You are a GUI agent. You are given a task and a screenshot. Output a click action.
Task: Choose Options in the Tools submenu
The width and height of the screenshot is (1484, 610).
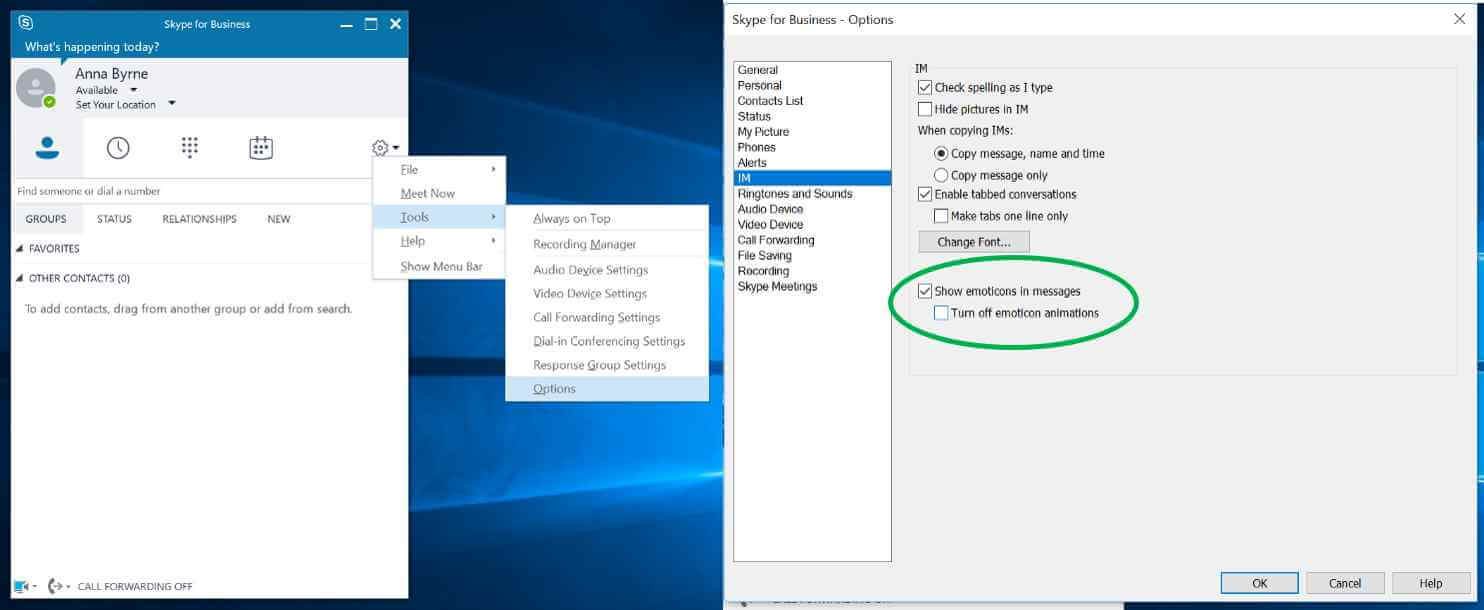554,389
